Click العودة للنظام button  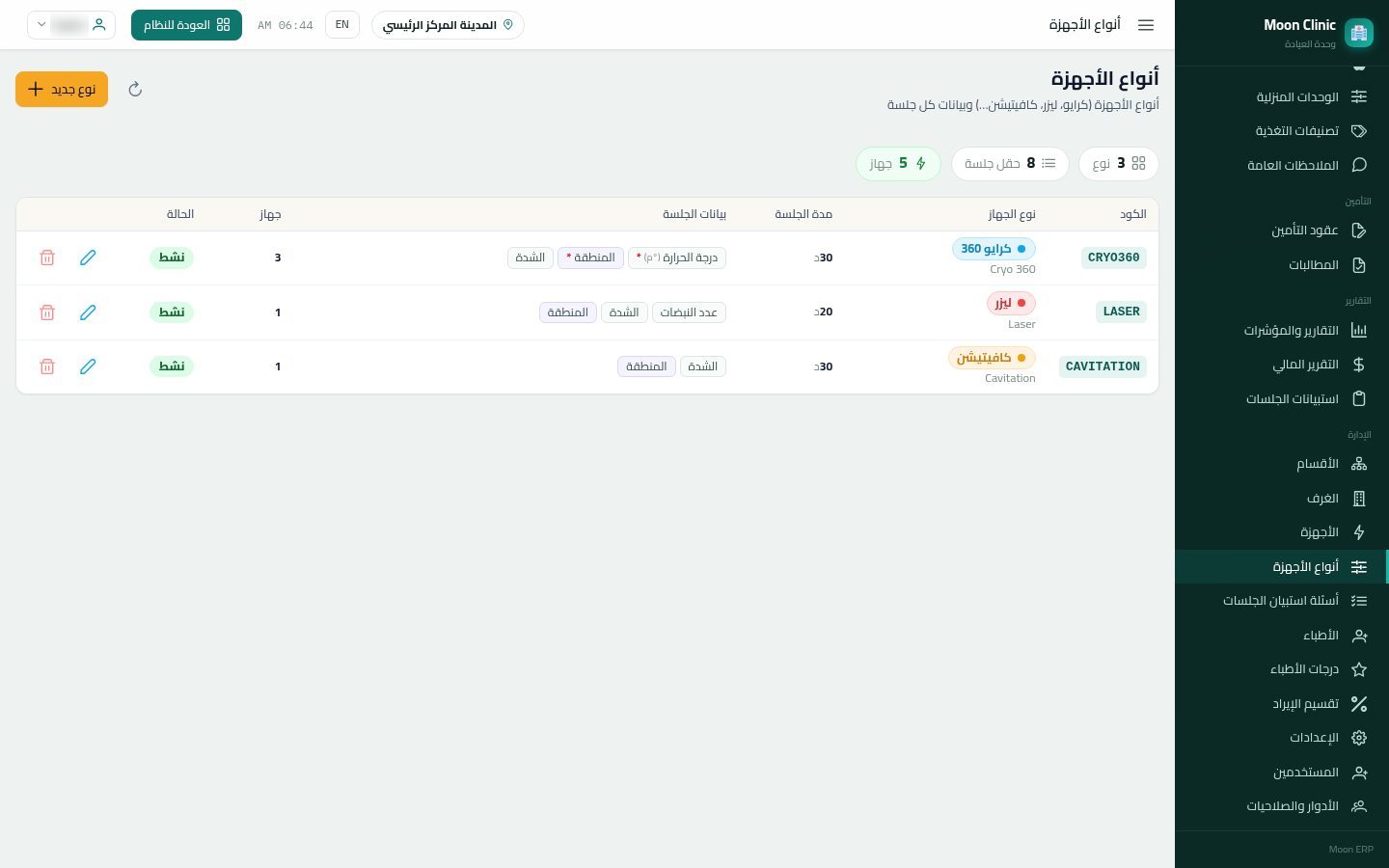186,25
